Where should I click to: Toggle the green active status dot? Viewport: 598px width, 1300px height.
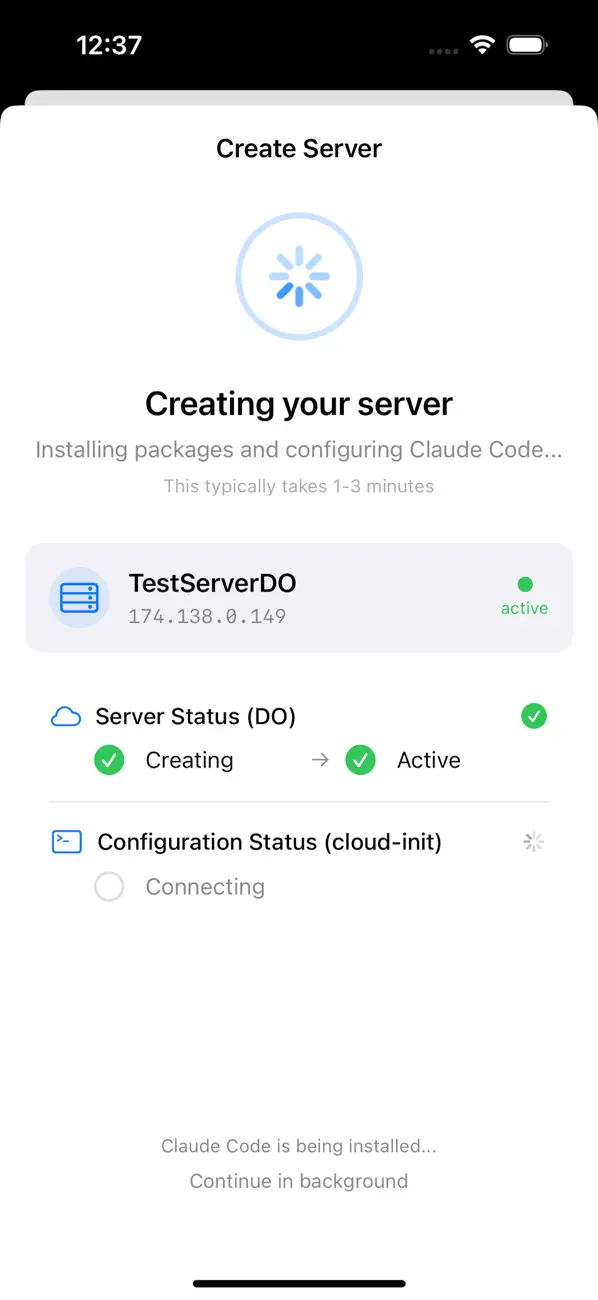pyautogui.click(x=526, y=583)
